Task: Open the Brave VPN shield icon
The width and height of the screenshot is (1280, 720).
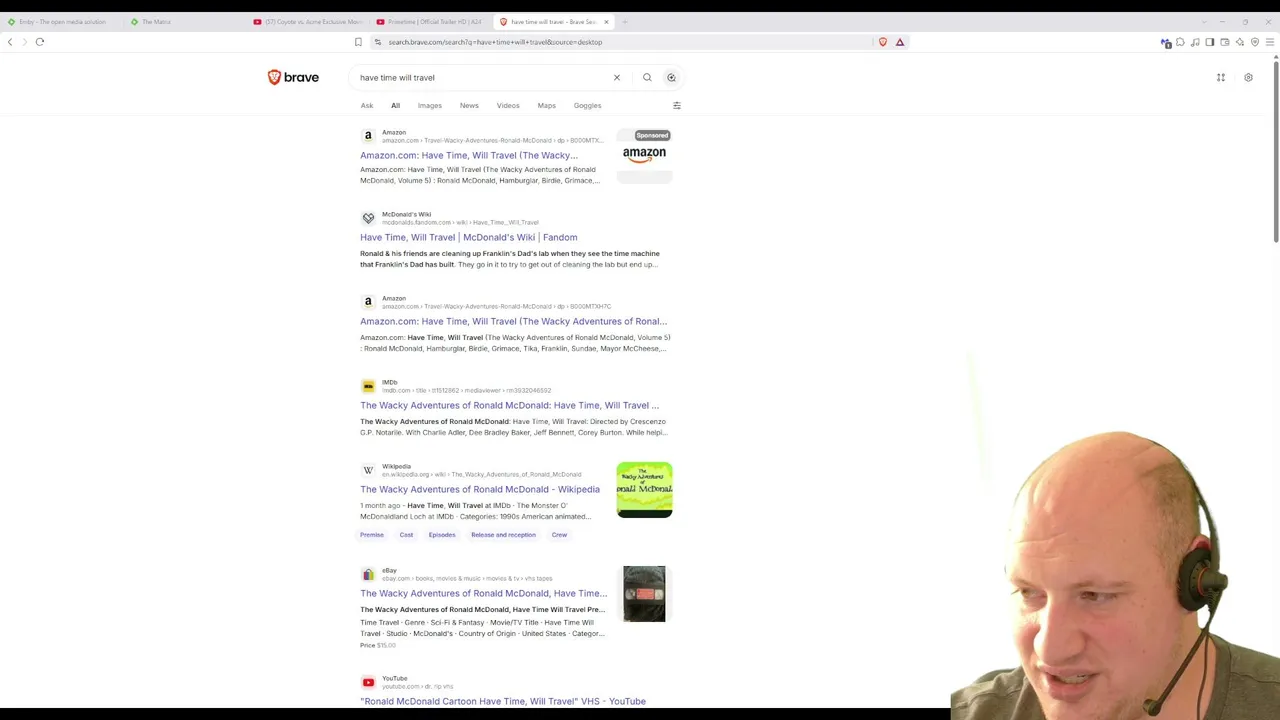Action: (1255, 42)
